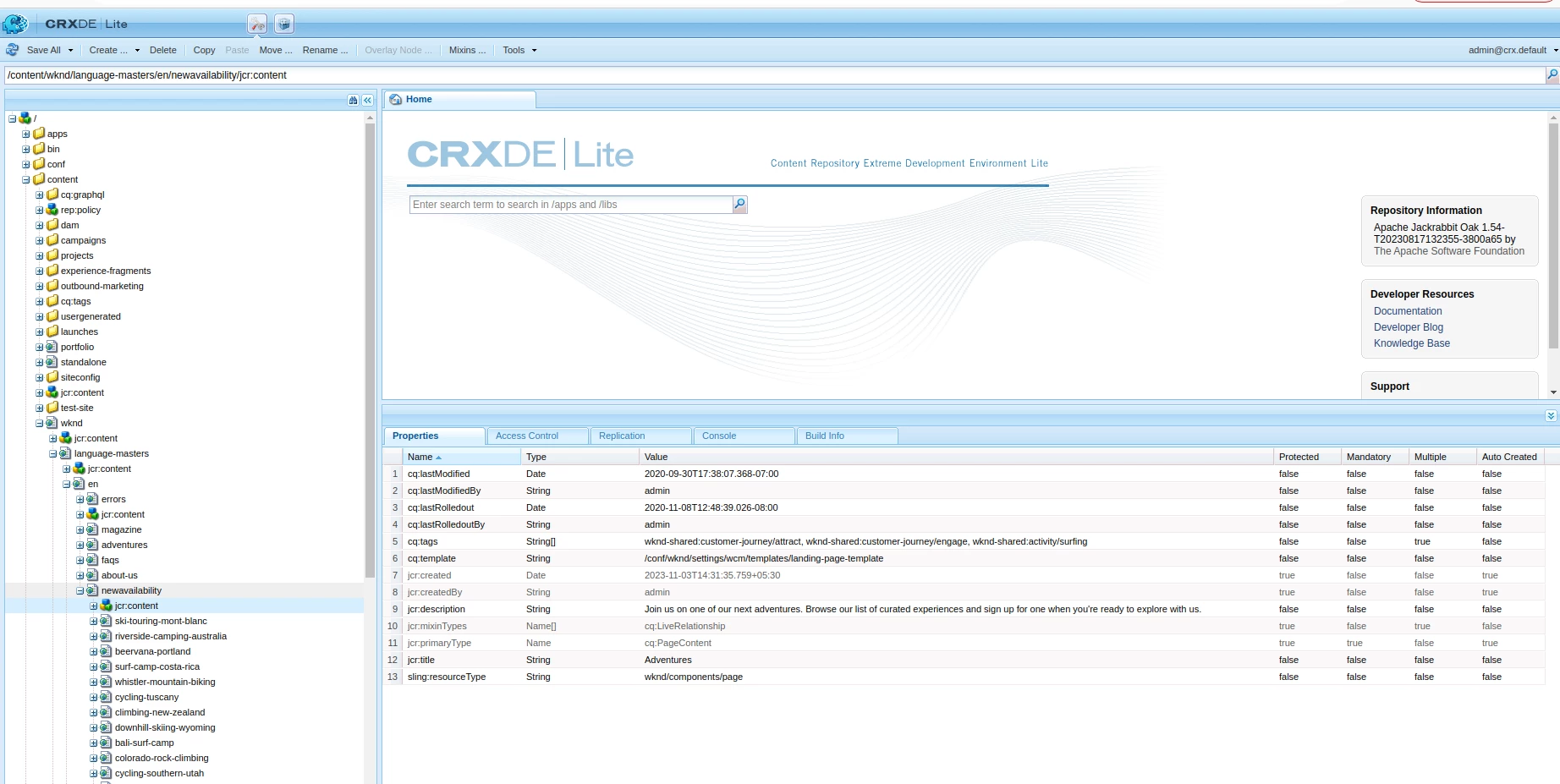Collapse the content tree node

tap(26, 179)
